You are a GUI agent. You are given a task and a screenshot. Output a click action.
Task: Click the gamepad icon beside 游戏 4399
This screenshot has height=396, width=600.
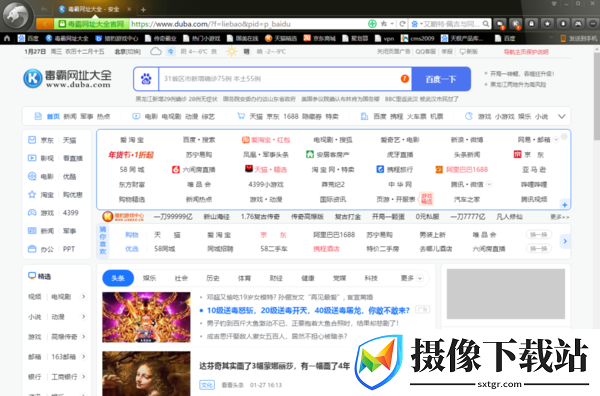32,213
